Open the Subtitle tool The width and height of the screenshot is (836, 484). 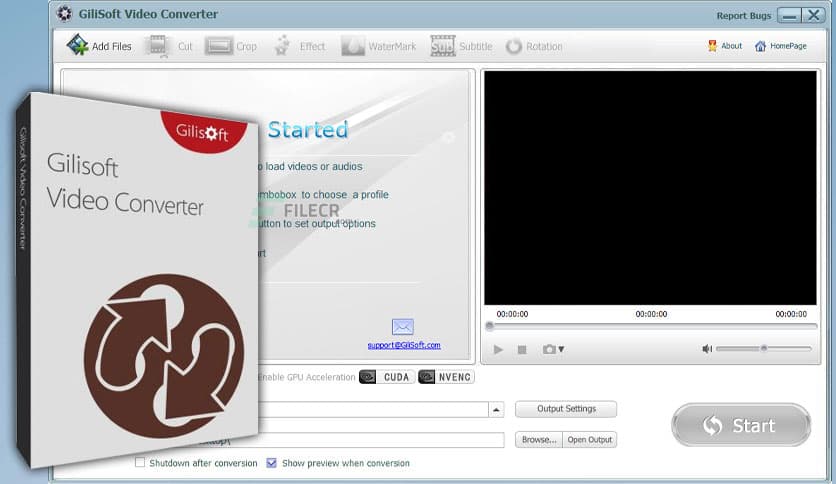coord(461,46)
